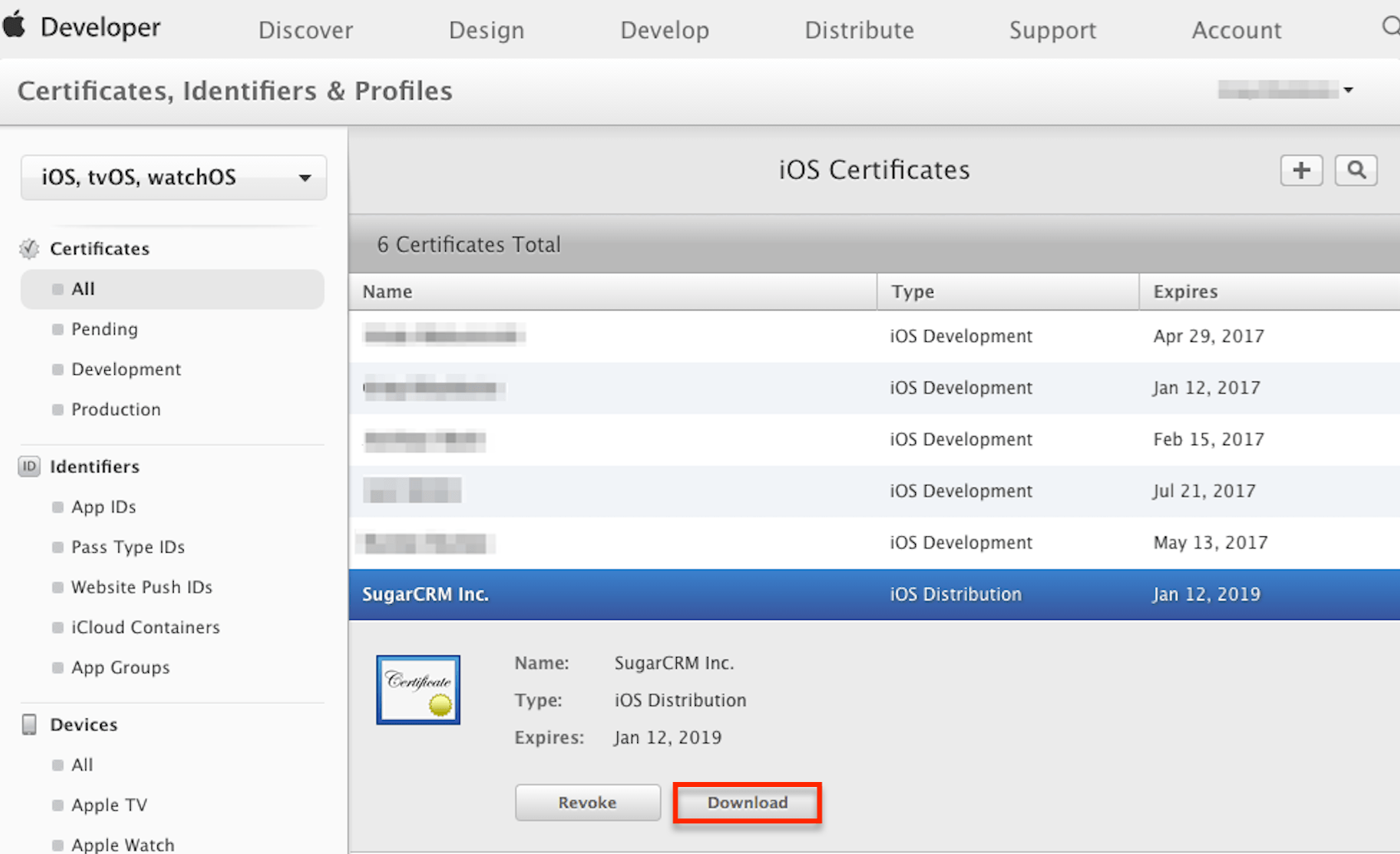This screenshot has height=854, width=1400.
Task: Go to Developer home link
Action: pyautogui.click(x=100, y=27)
